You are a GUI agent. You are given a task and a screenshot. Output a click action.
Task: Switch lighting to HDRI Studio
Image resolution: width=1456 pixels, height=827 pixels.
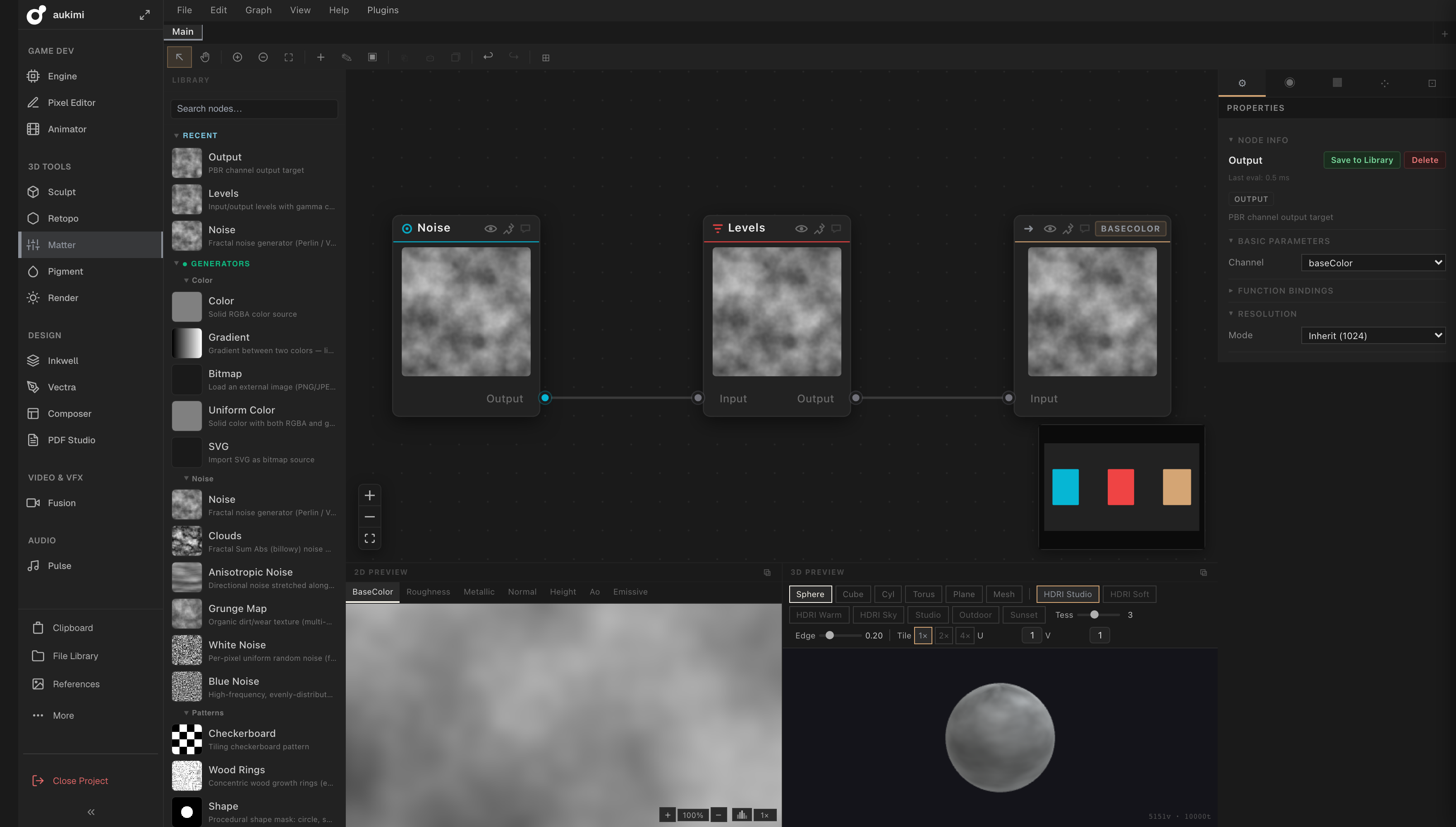[1068, 594]
